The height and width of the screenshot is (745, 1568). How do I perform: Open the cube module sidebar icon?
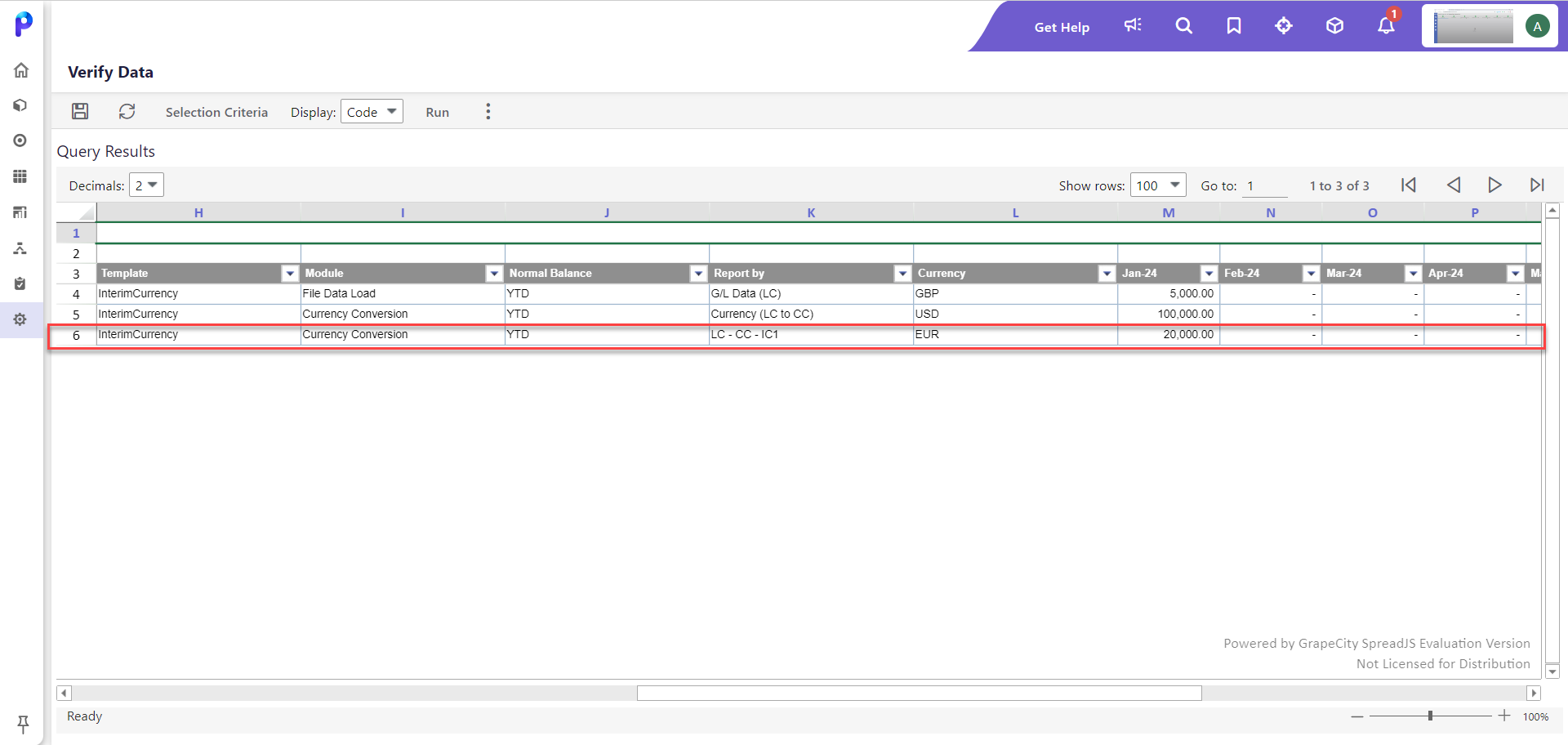(20, 105)
